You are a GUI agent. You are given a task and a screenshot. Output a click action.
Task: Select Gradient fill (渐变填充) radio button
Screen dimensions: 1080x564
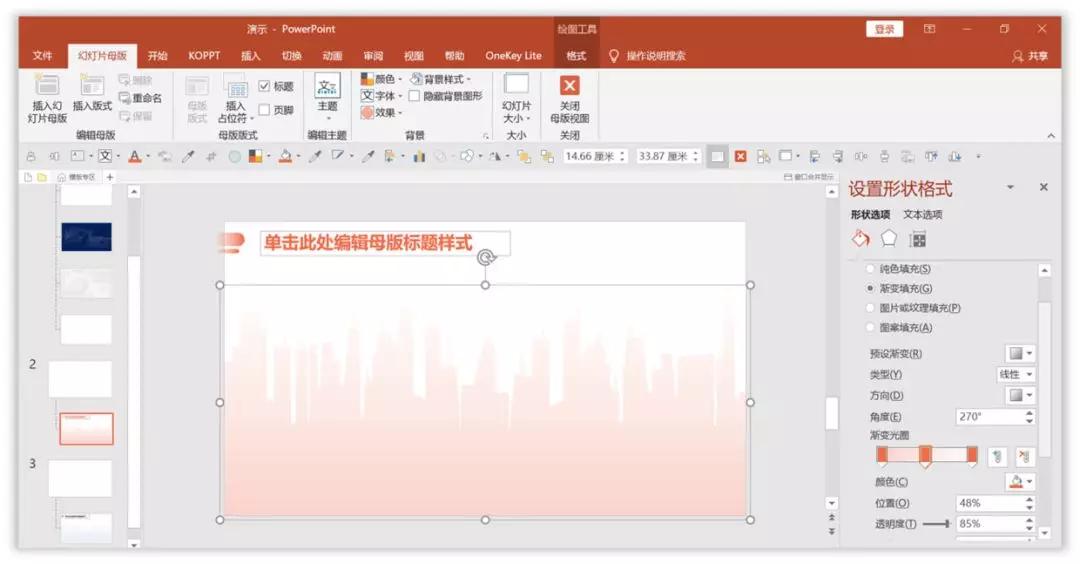870,288
